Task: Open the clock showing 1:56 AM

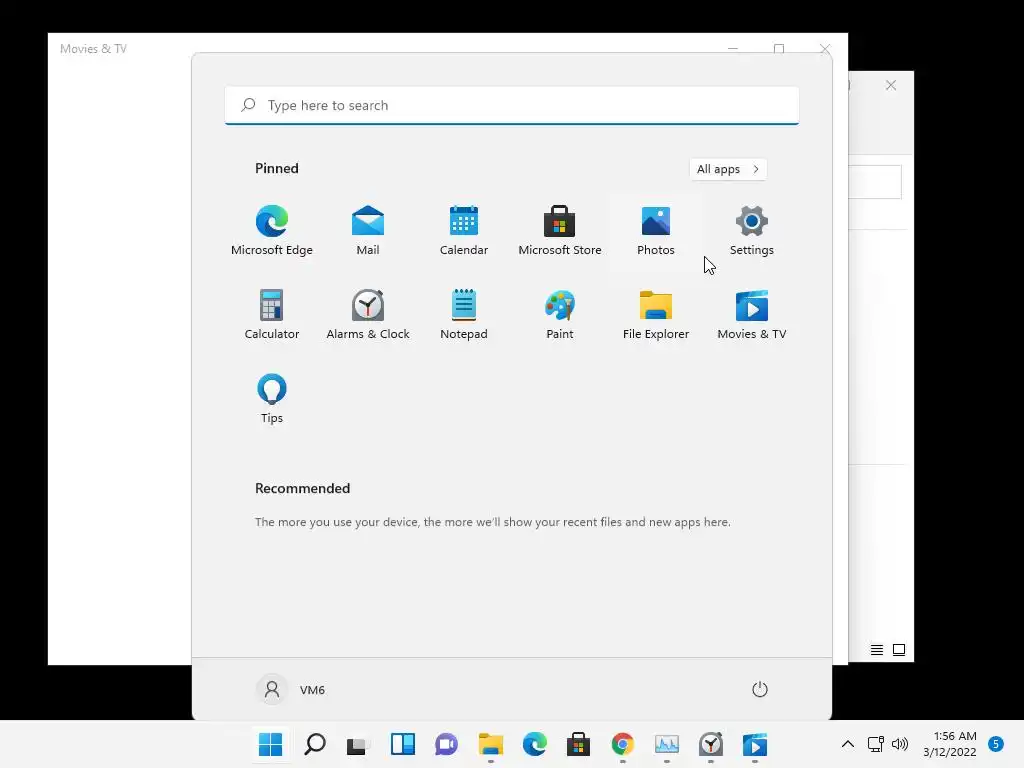Action: [950, 744]
